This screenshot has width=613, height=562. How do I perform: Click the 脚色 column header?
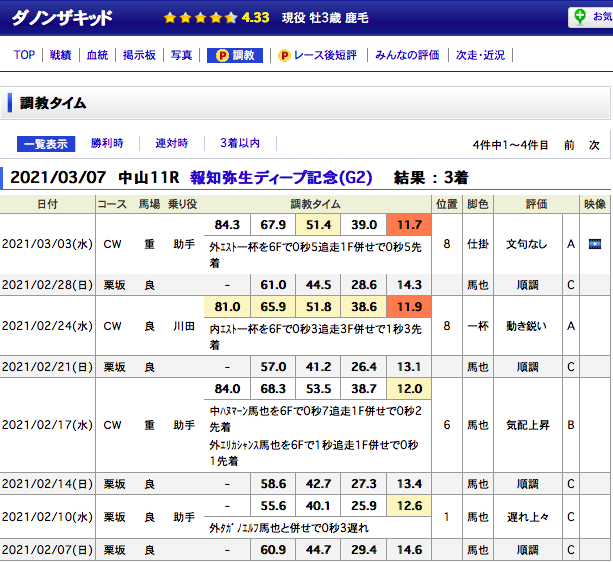(x=478, y=204)
